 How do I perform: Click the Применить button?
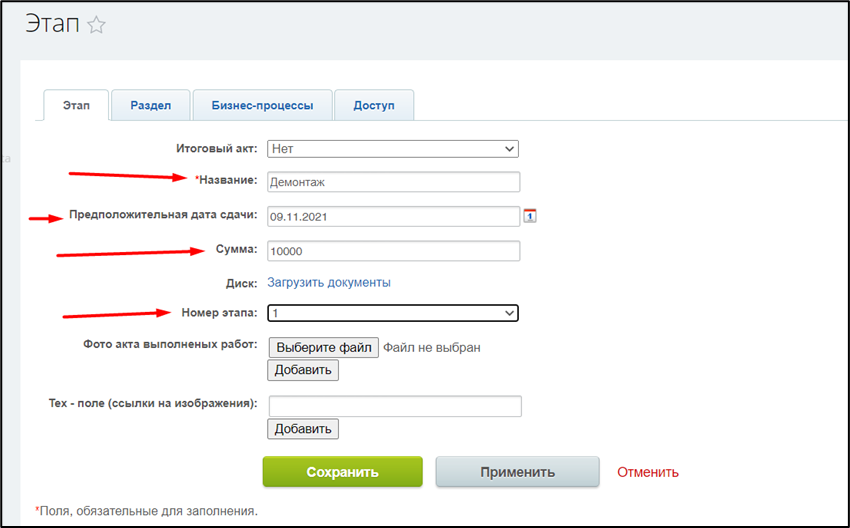tap(517, 472)
